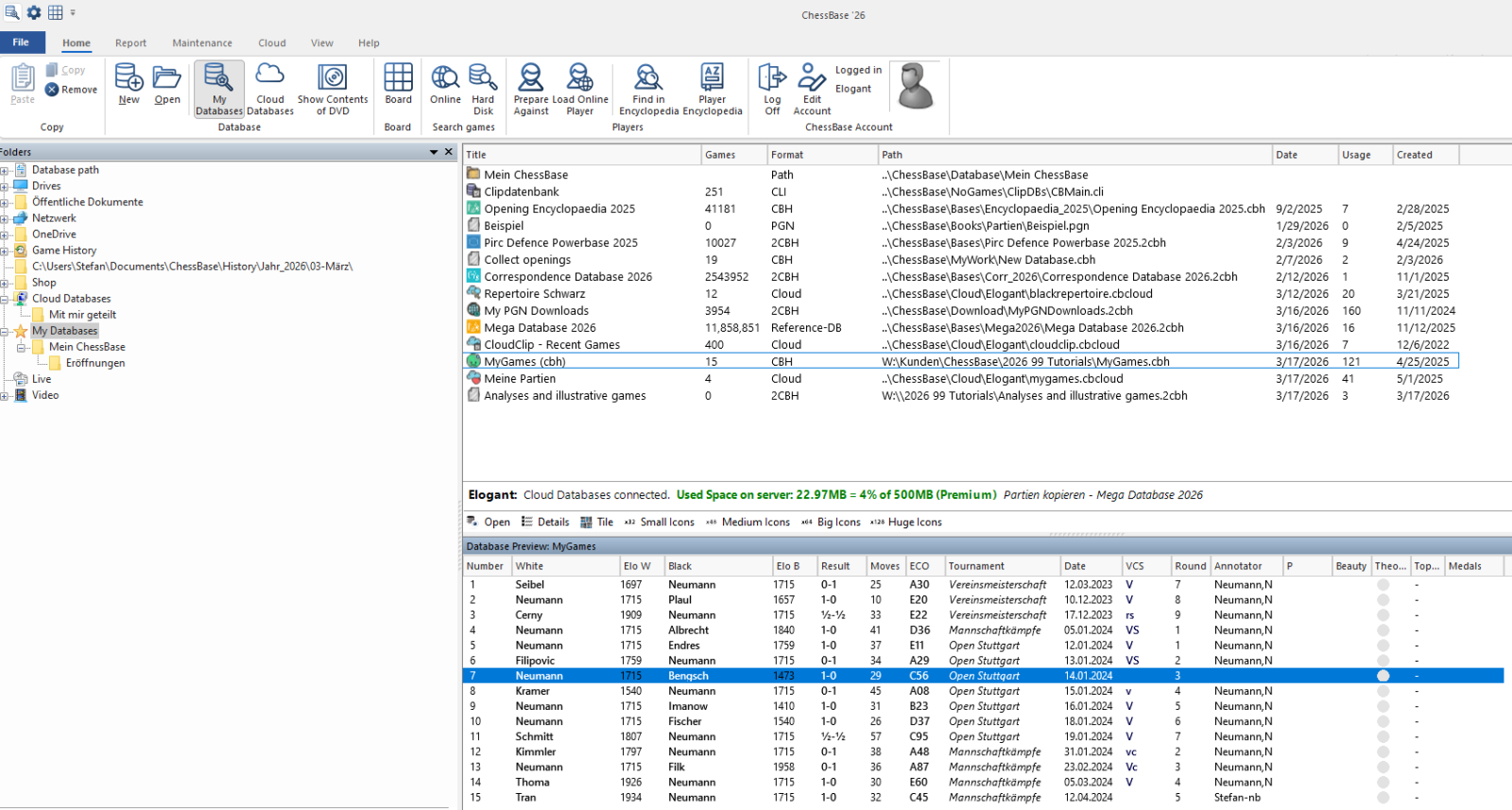This screenshot has height=810, width=1512.
Task: Switch to the Report ribbon tab
Action: click(130, 43)
